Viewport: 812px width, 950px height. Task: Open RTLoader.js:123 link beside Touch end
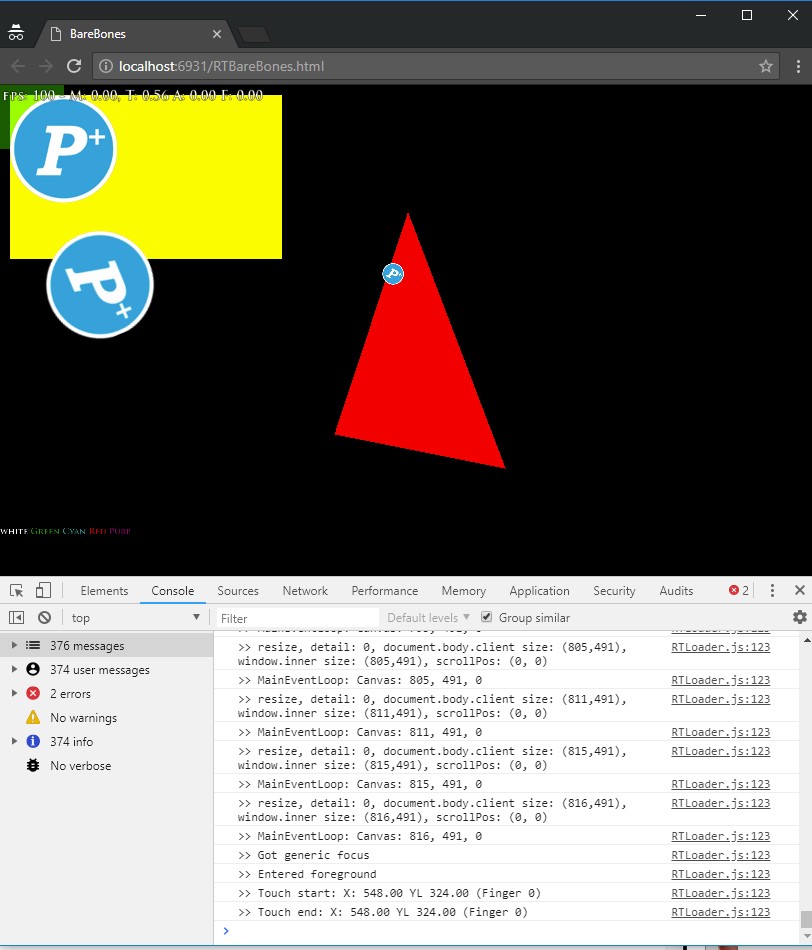pyautogui.click(x=720, y=912)
